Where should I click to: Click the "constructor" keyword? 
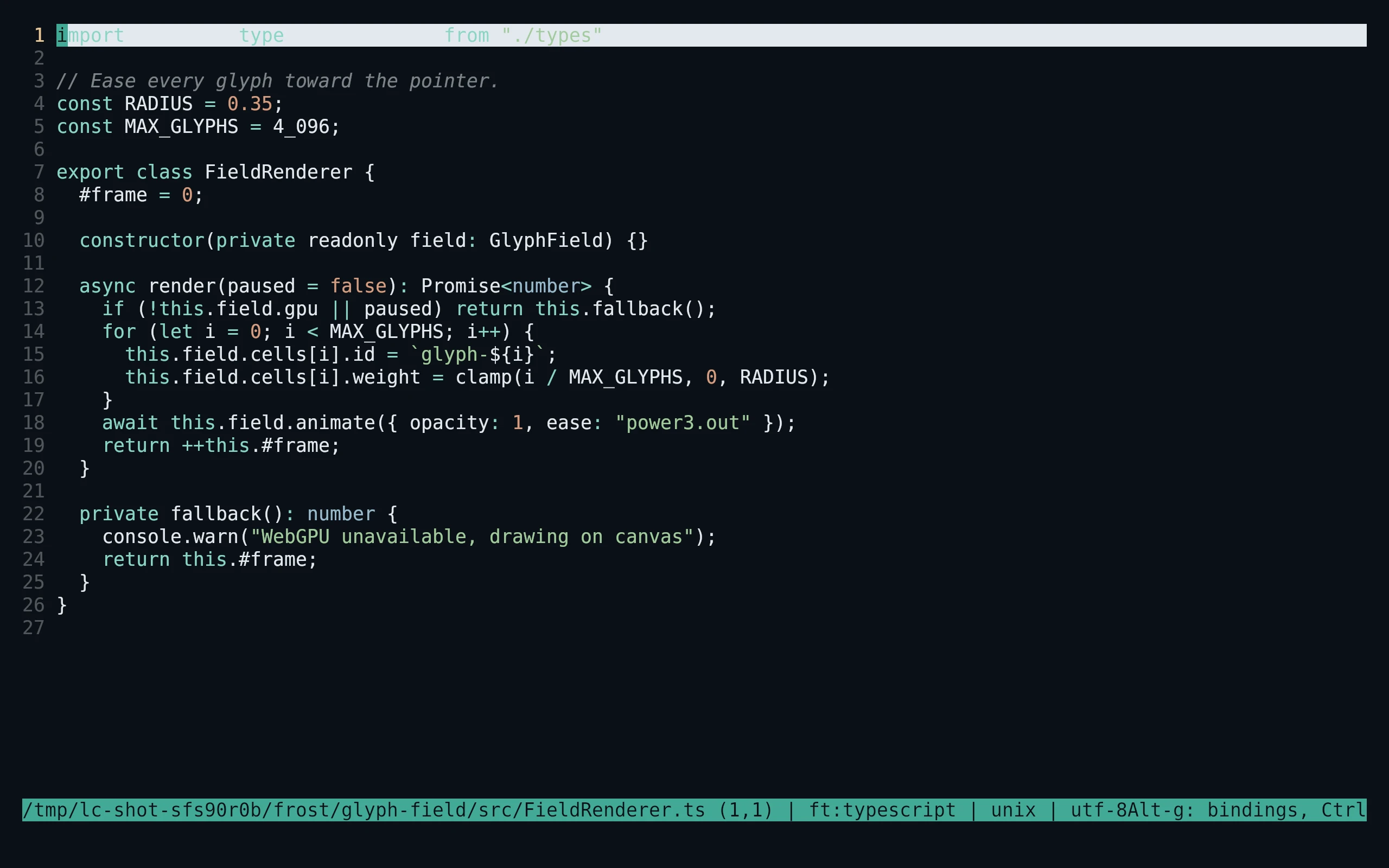coord(142,240)
